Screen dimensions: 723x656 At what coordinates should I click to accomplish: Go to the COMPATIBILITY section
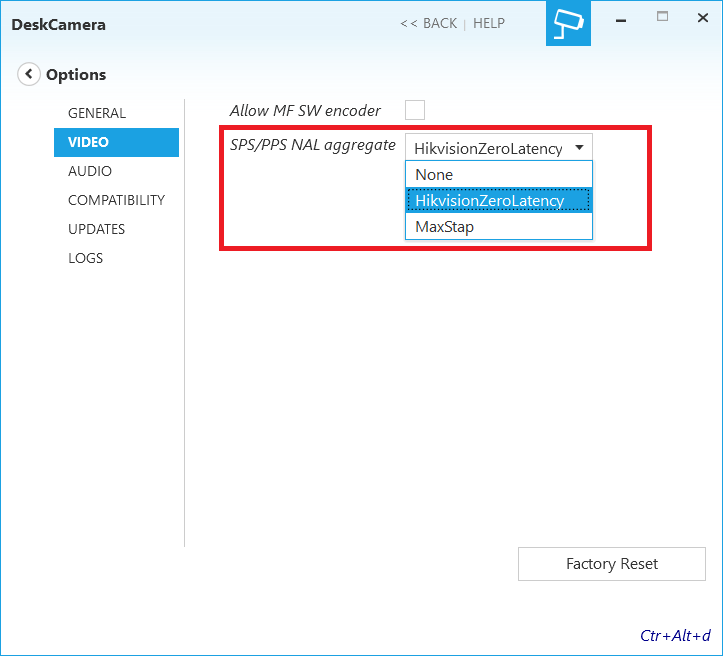116,200
